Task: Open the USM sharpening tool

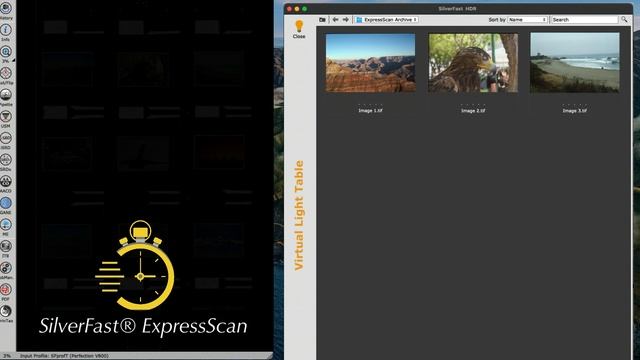Action: coord(6,116)
